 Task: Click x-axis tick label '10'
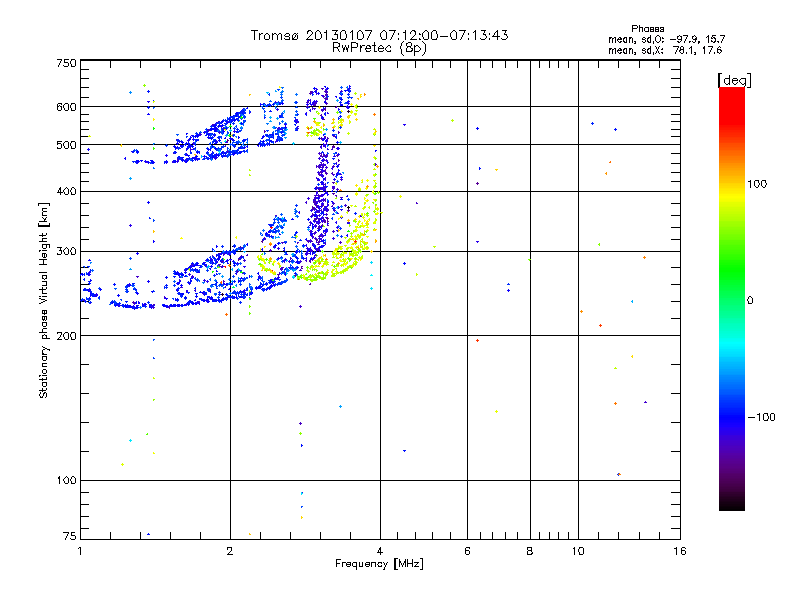(x=578, y=551)
